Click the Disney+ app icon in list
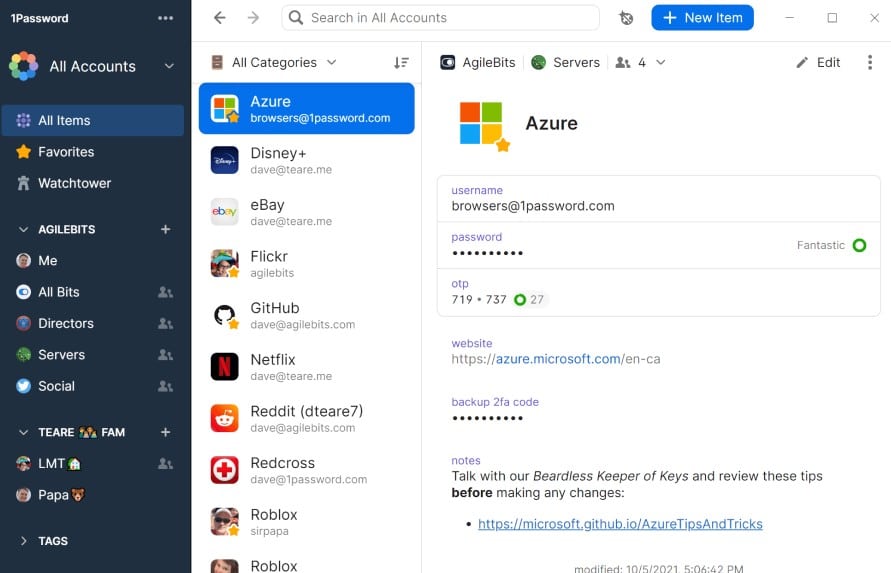 pos(224,160)
